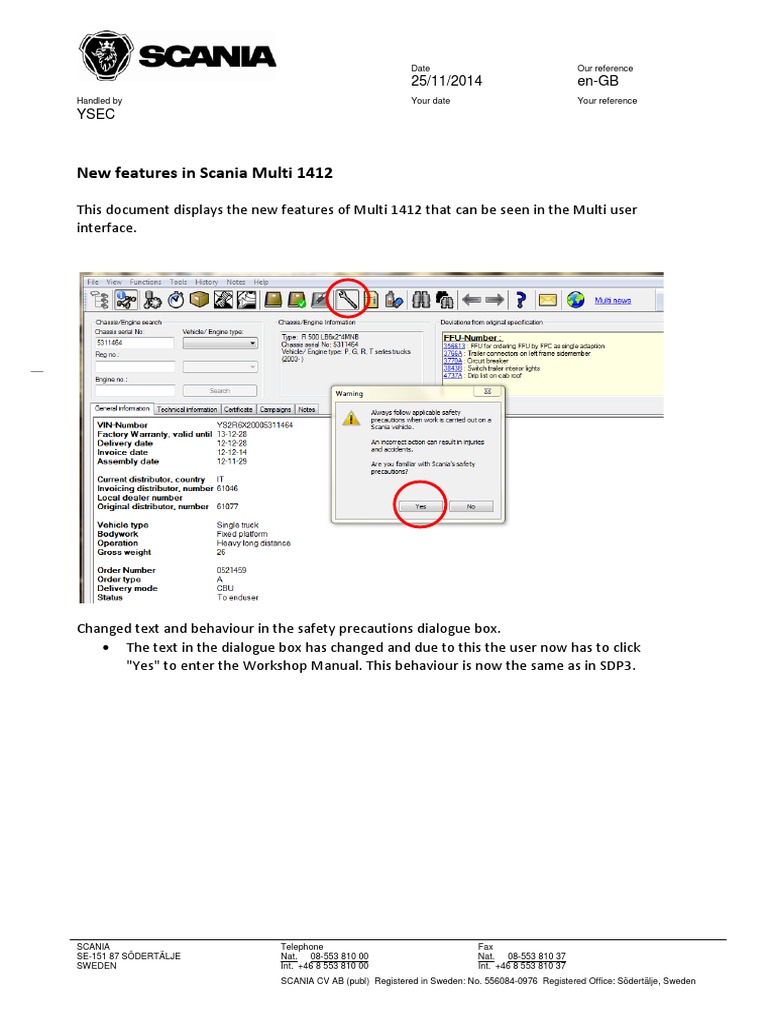Viewport: 768px width, 1024px height.
Task: Open the Notes menu in menu bar
Action: point(236,282)
